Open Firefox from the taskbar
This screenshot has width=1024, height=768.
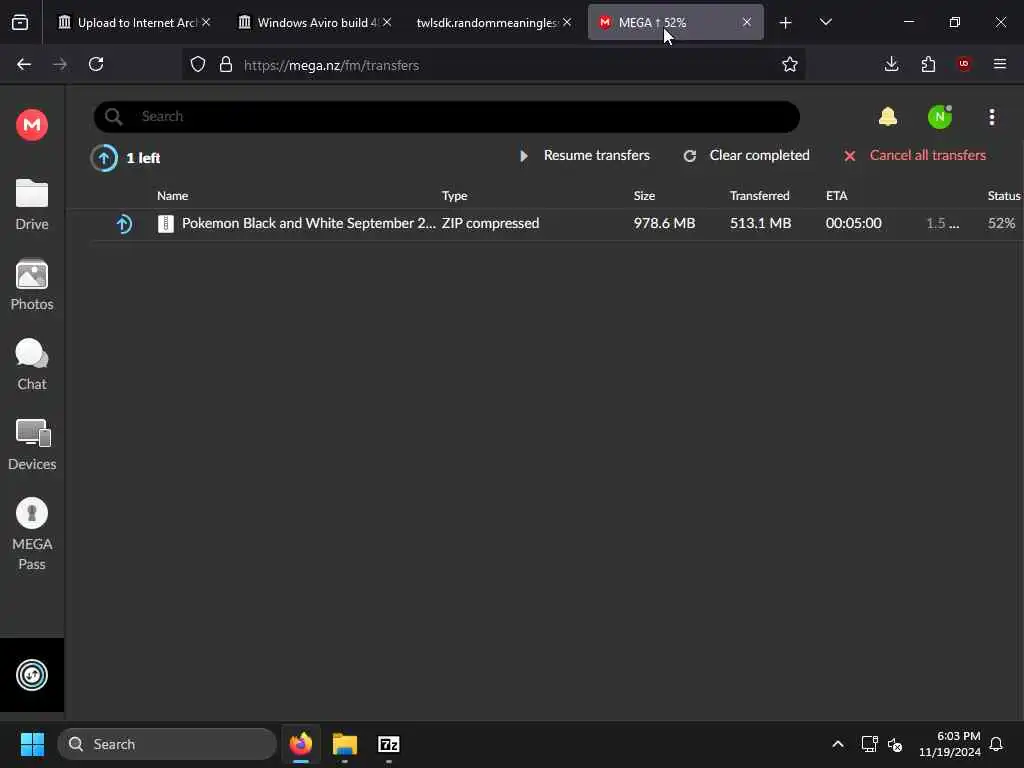pos(300,744)
